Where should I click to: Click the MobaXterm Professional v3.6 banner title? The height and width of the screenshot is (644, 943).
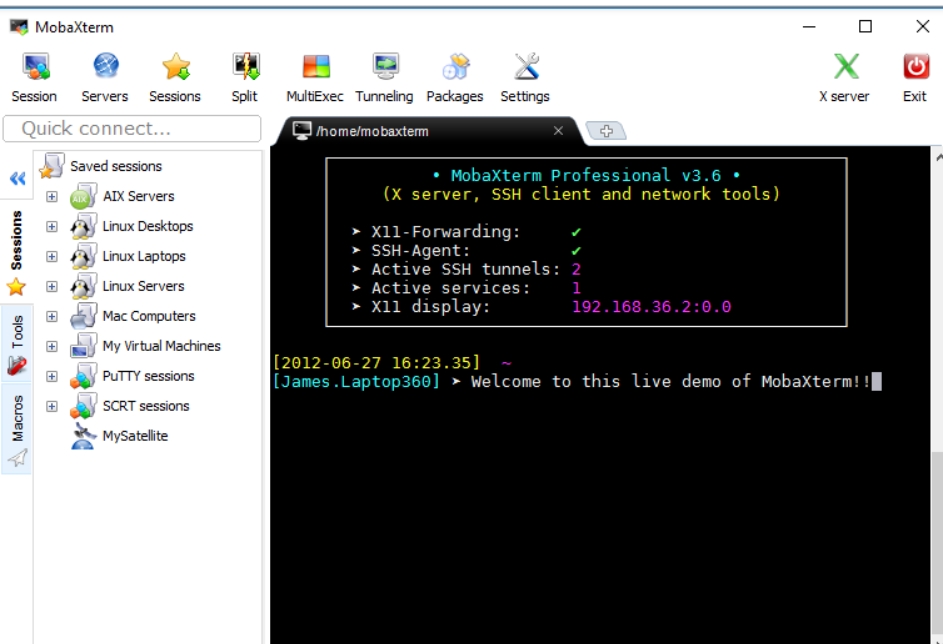click(x=586, y=176)
